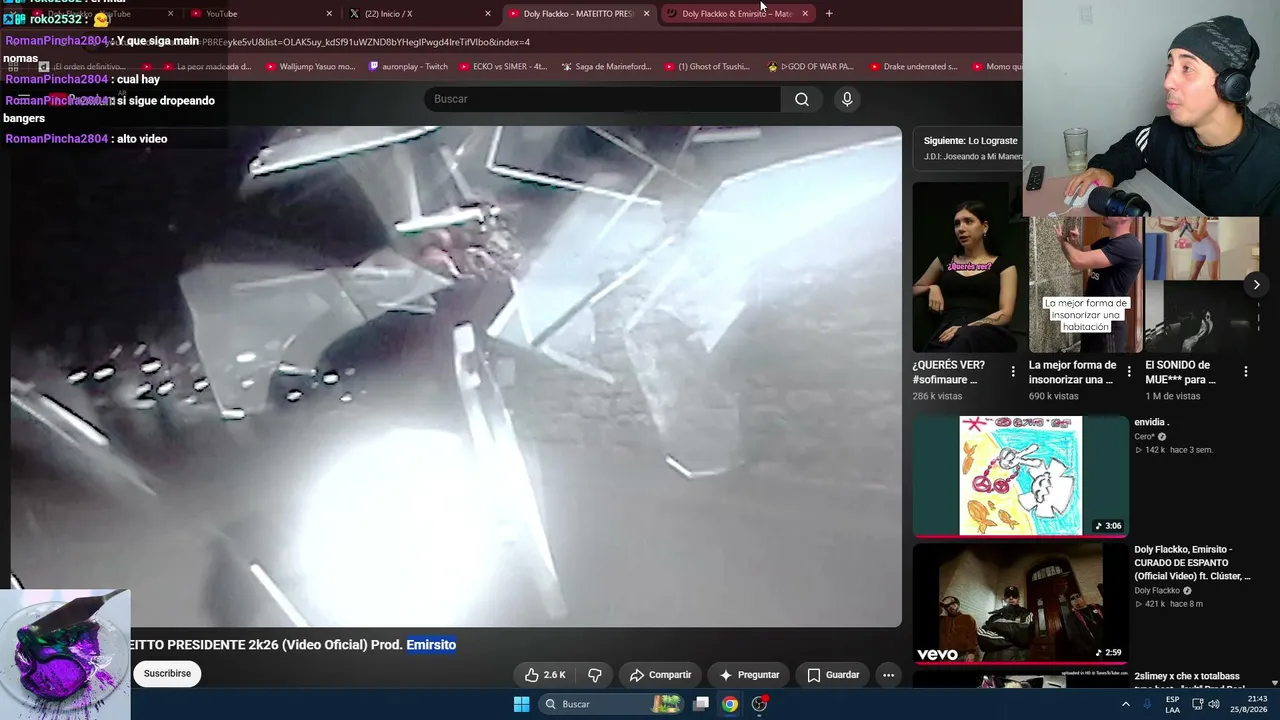Click the video player area
Image resolution: width=1280 pixels, height=720 pixels.
[456, 376]
